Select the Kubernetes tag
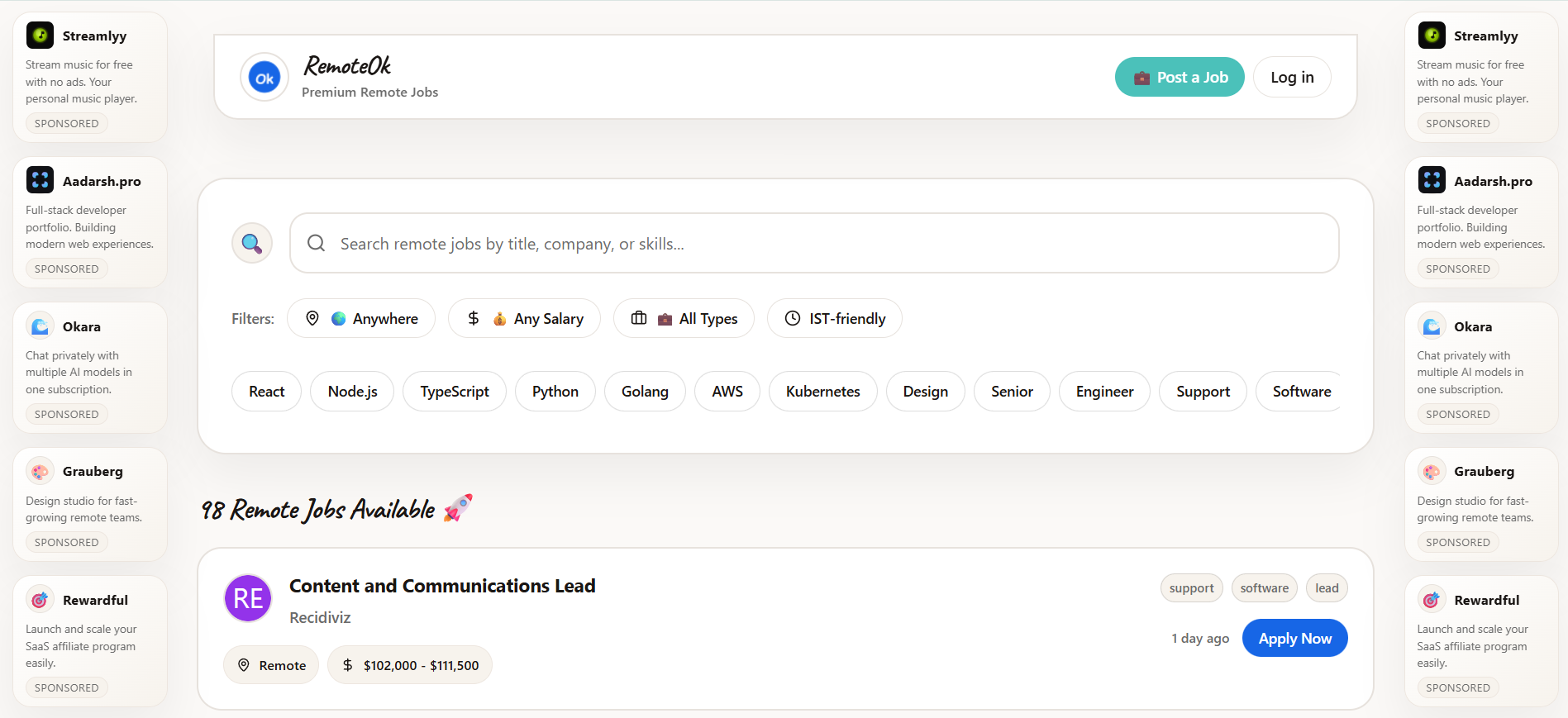The height and width of the screenshot is (718, 1568). point(822,391)
